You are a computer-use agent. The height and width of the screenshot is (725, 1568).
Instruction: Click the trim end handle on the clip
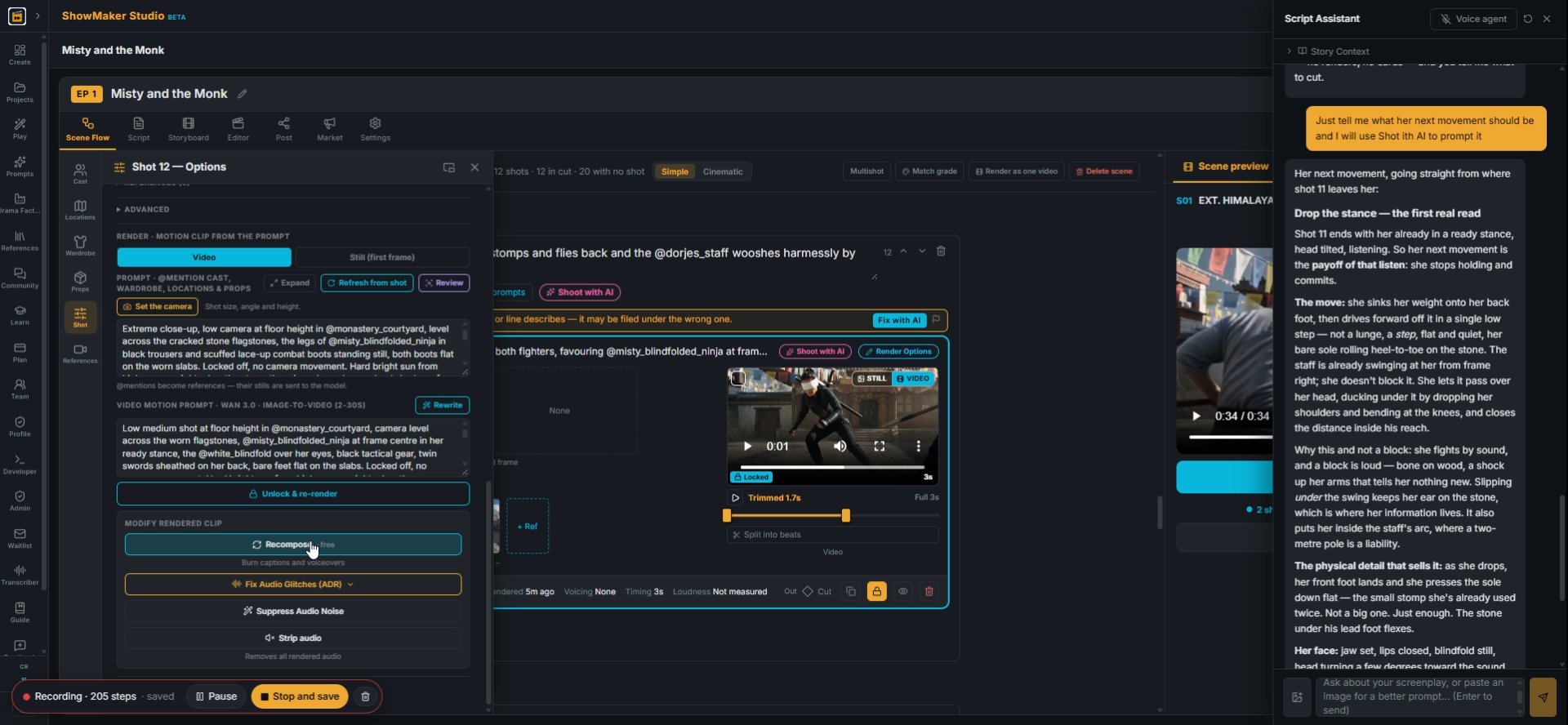pos(846,516)
